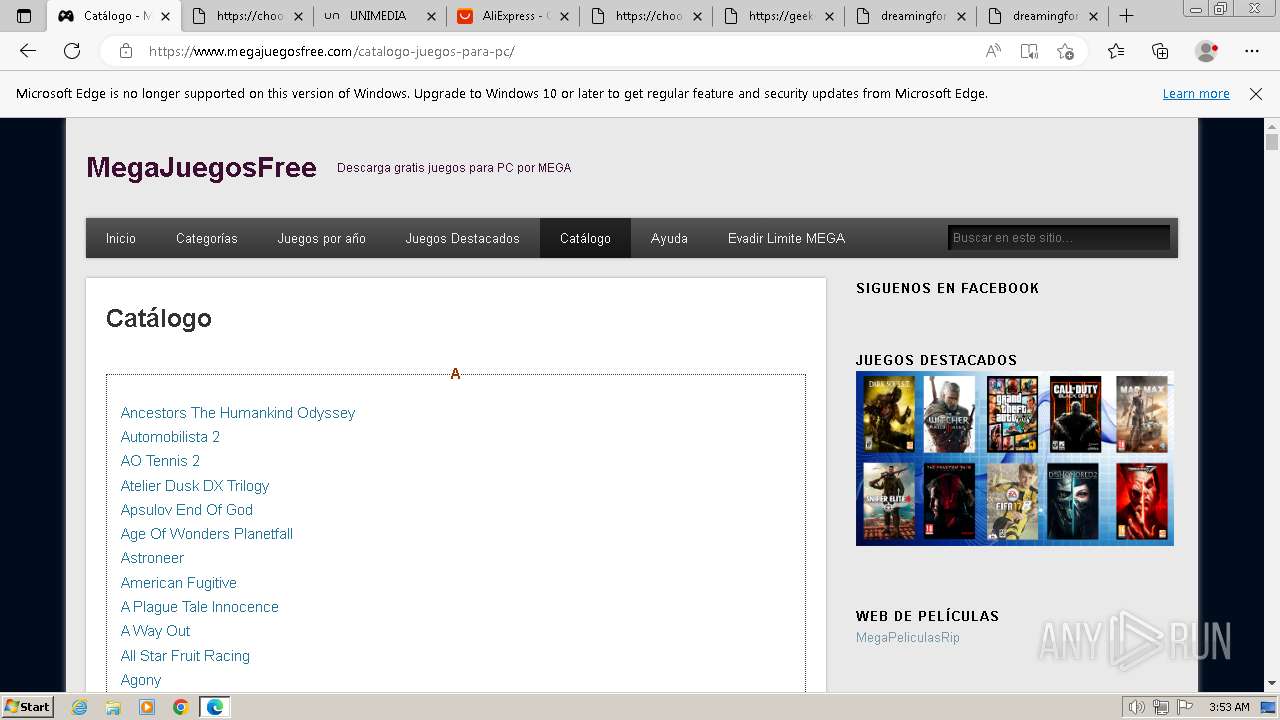Open the Agony link
Viewport: 1280px width, 720px height.
pyautogui.click(x=141, y=680)
